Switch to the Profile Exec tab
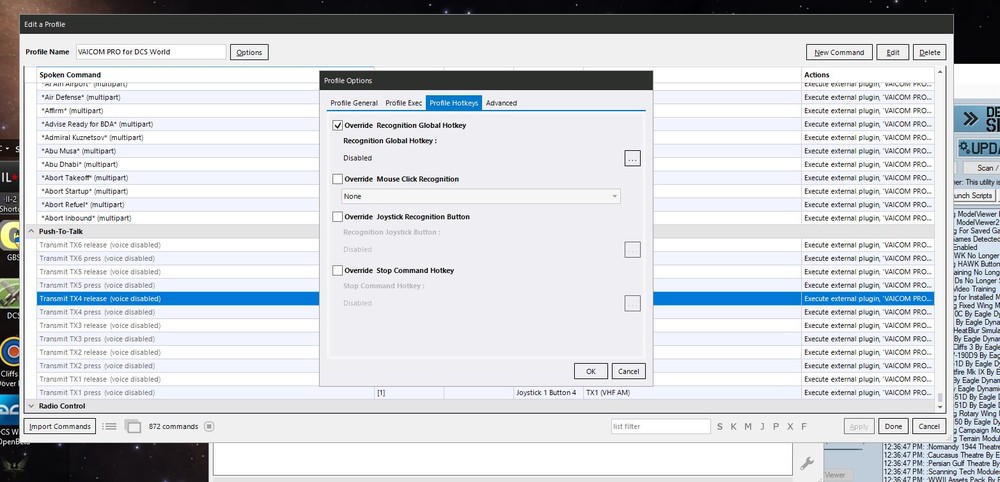Viewport: 1000px width, 482px height. coord(403,103)
